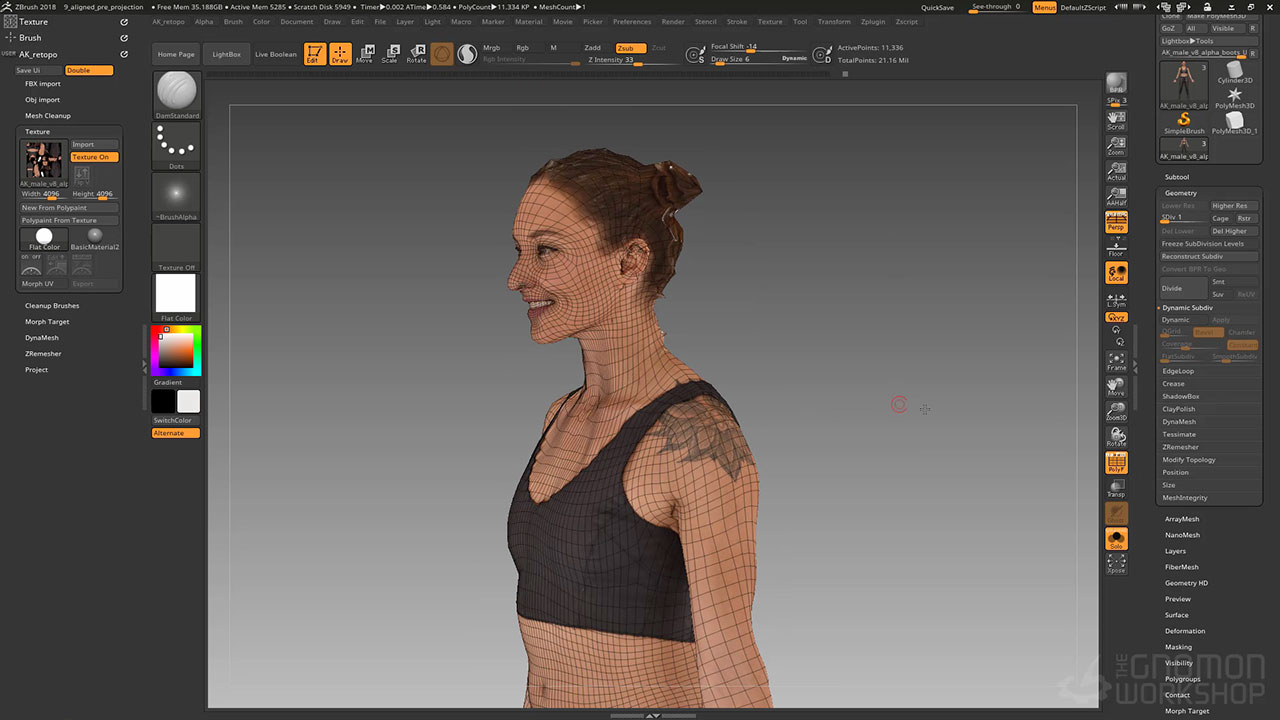The height and width of the screenshot is (720, 1280).
Task: Select the Move transform tool
Action: coord(364,54)
